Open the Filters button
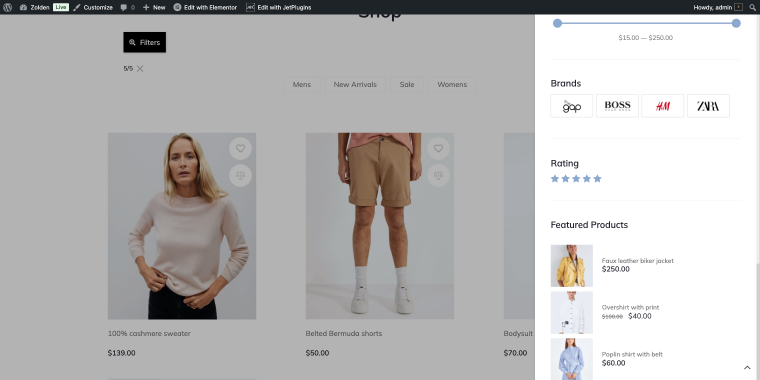Screen dimensions: 760x380 [144, 42]
